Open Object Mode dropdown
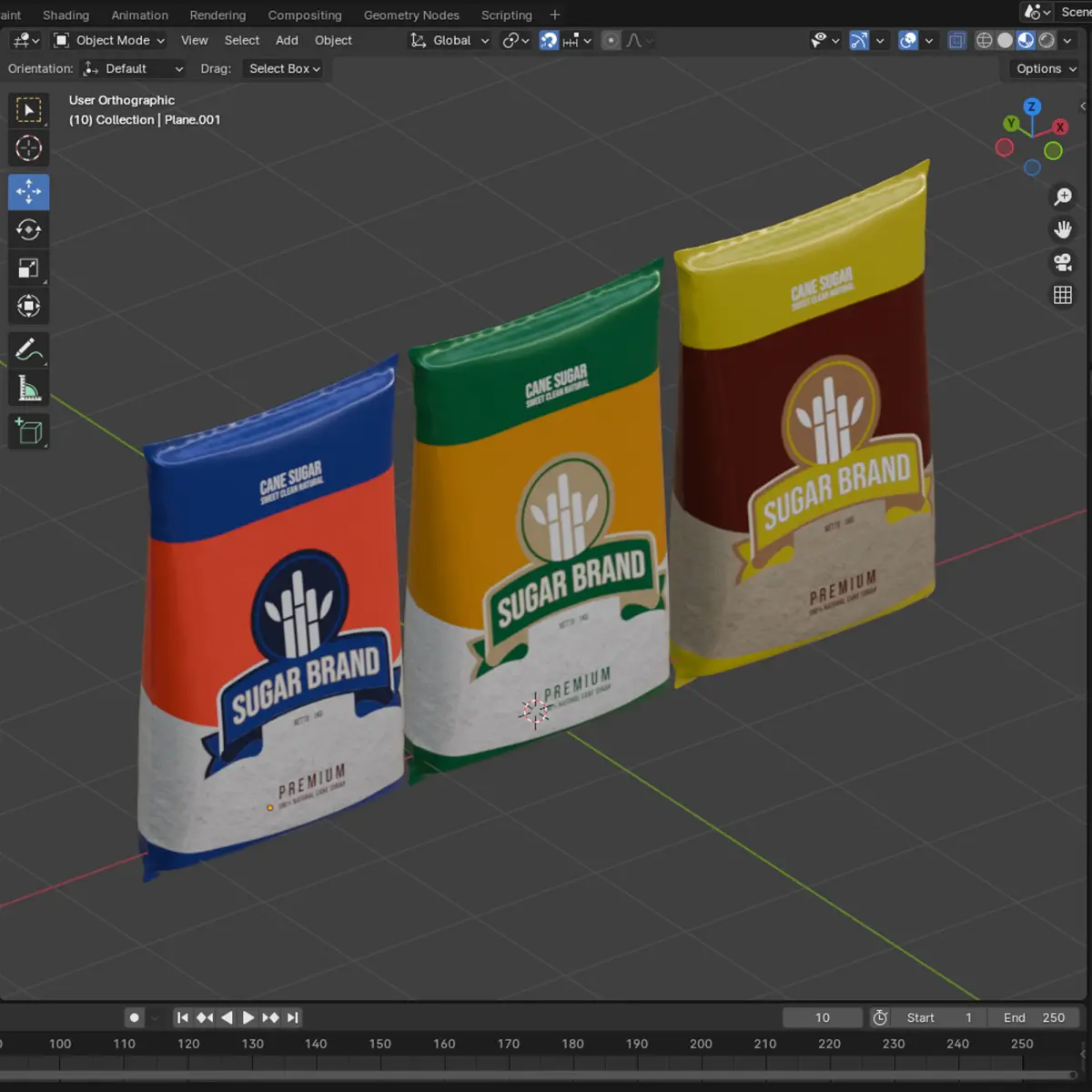 [x=108, y=40]
